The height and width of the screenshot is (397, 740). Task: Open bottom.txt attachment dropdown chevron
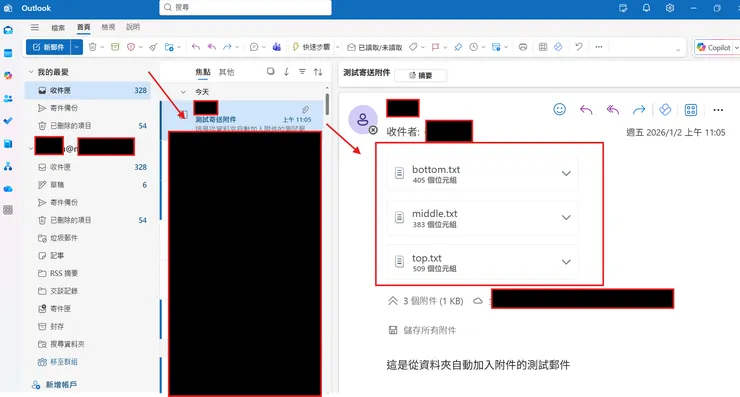click(x=566, y=173)
